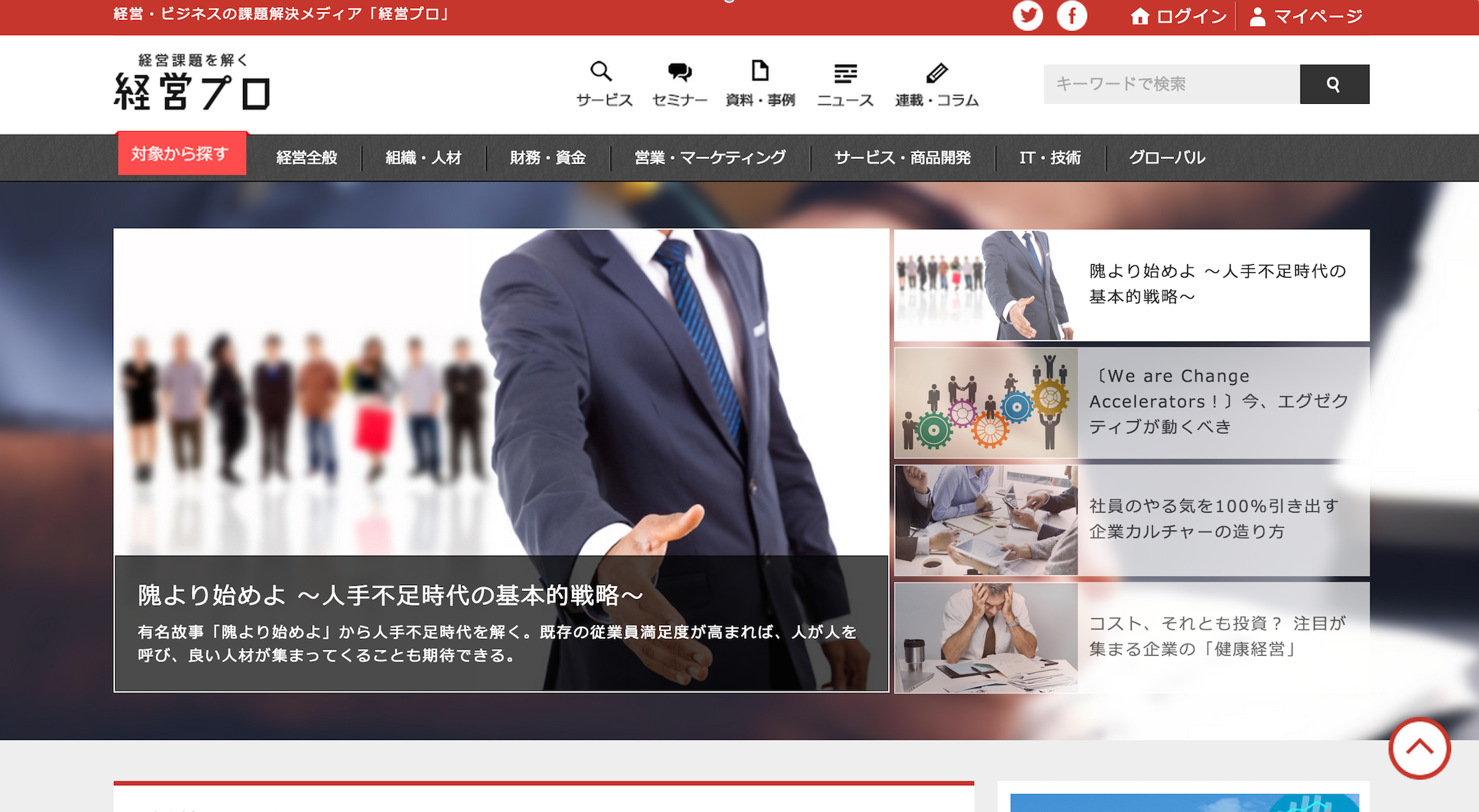1479x812 pixels.
Task: Click the ログイン link
Action: tap(1191, 17)
